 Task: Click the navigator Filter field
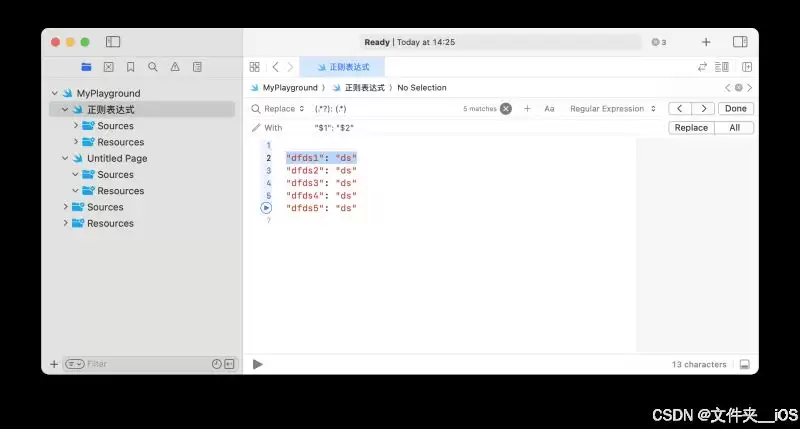pyautogui.click(x=148, y=364)
